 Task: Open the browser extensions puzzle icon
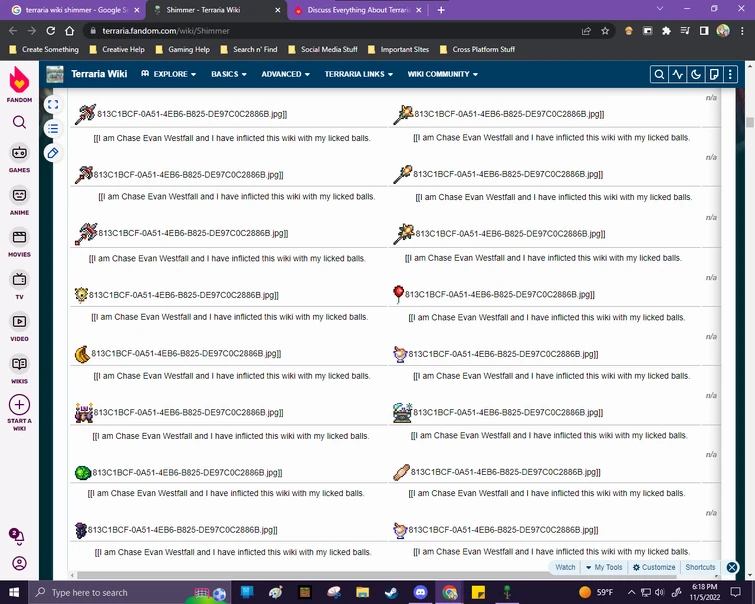click(666, 31)
